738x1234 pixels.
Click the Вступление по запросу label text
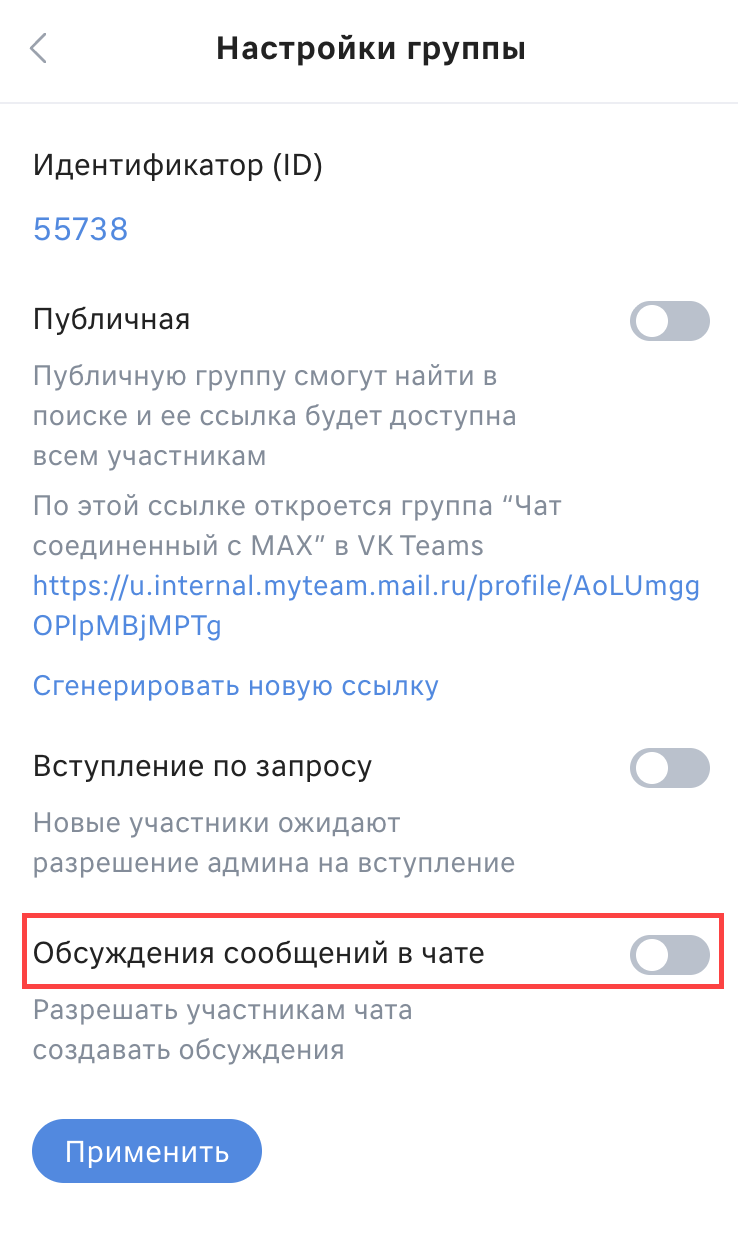coord(203,767)
